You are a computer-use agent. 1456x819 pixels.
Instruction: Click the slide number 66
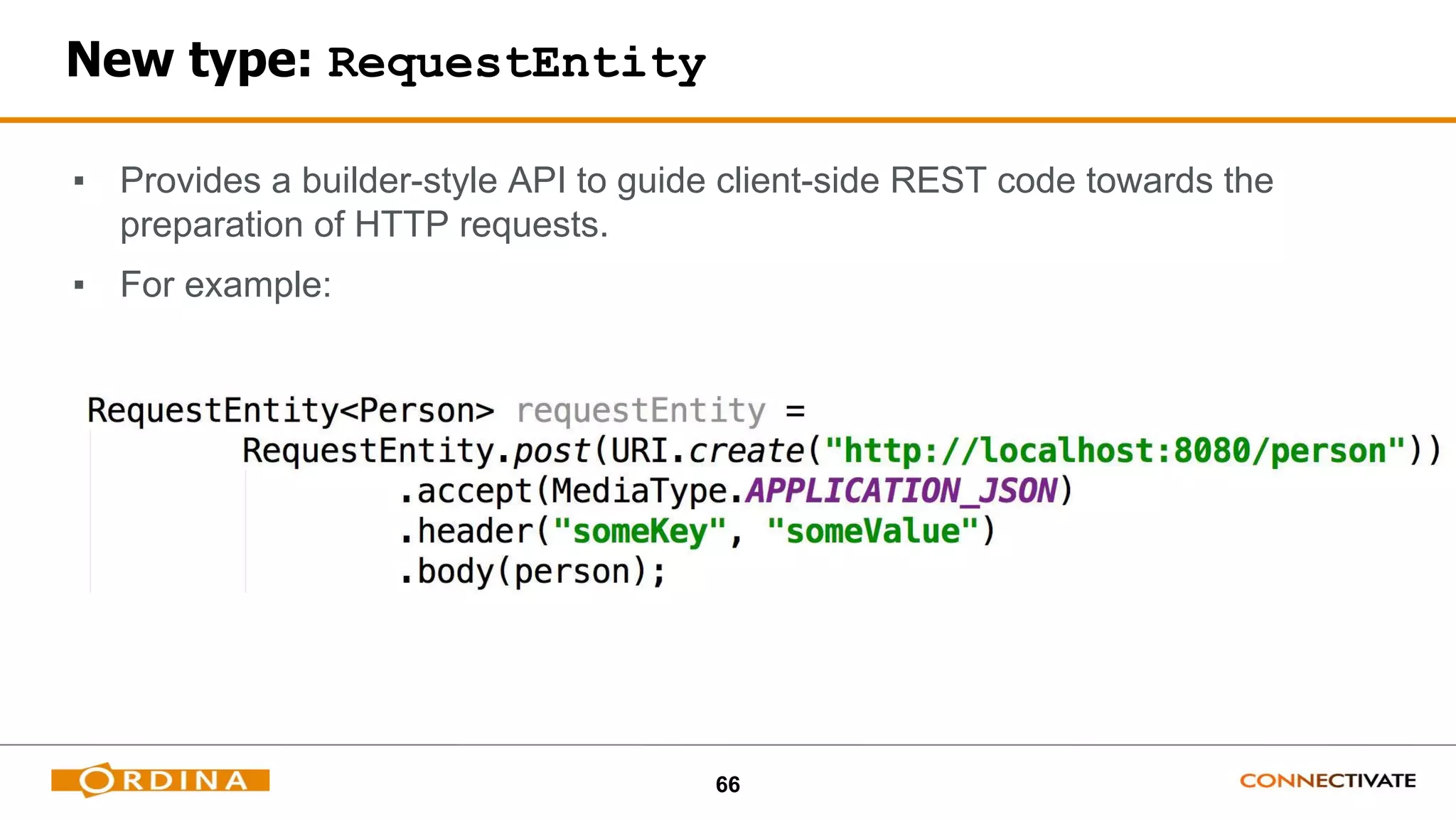[x=728, y=784]
